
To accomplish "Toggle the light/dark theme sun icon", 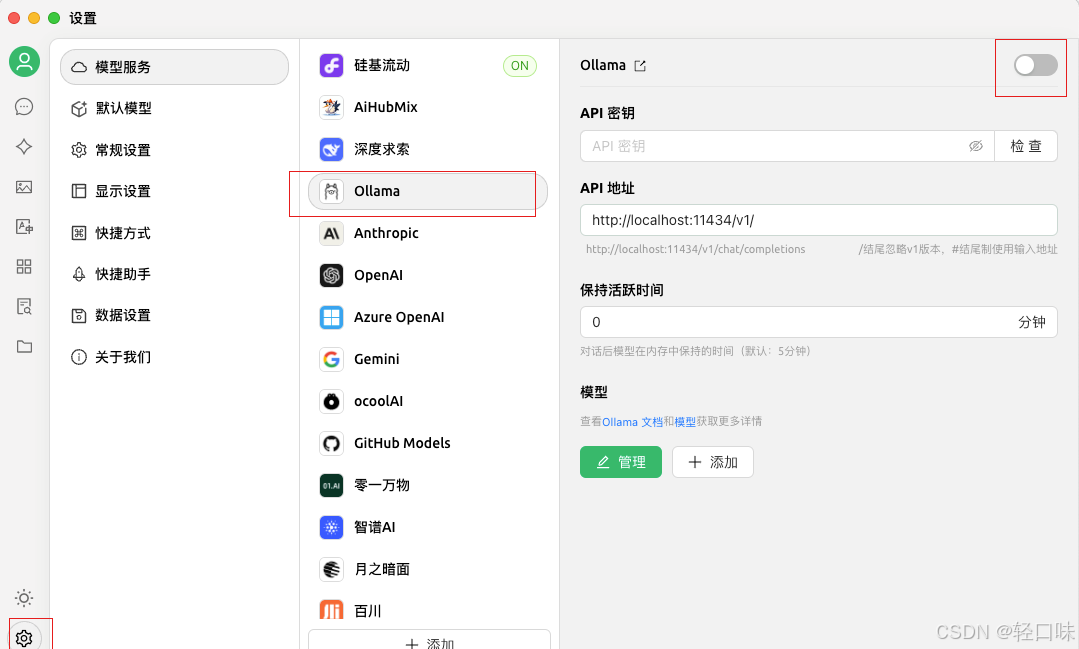I will pos(24,597).
